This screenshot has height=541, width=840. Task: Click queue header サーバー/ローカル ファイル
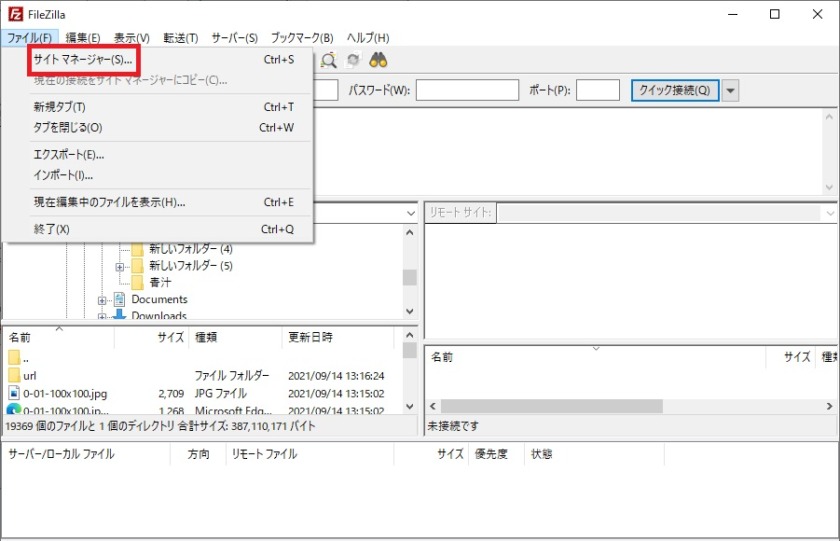pyautogui.click(x=86, y=454)
